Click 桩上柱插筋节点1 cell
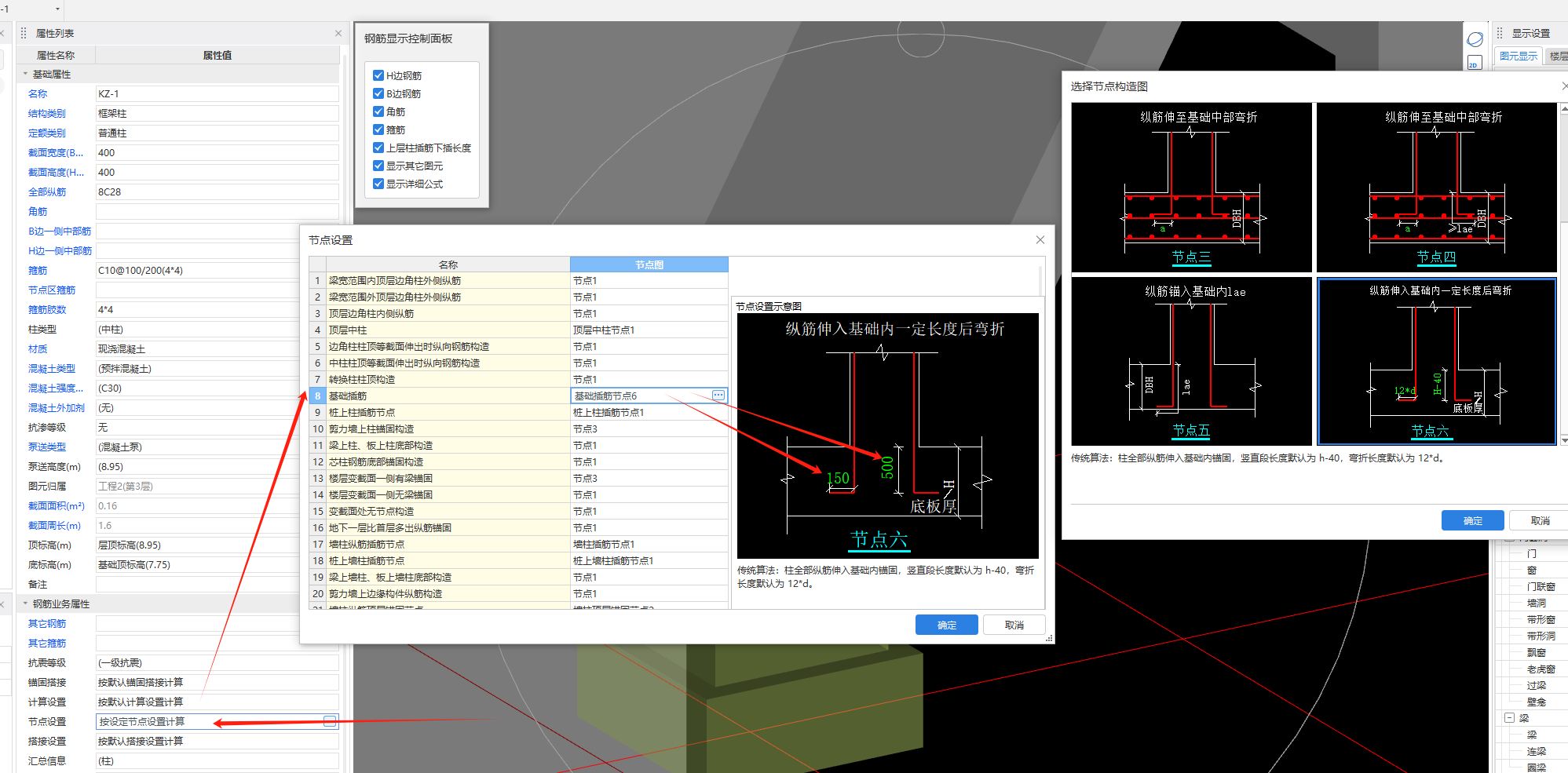Viewport: 1568px width, 773px height. coord(649,412)
